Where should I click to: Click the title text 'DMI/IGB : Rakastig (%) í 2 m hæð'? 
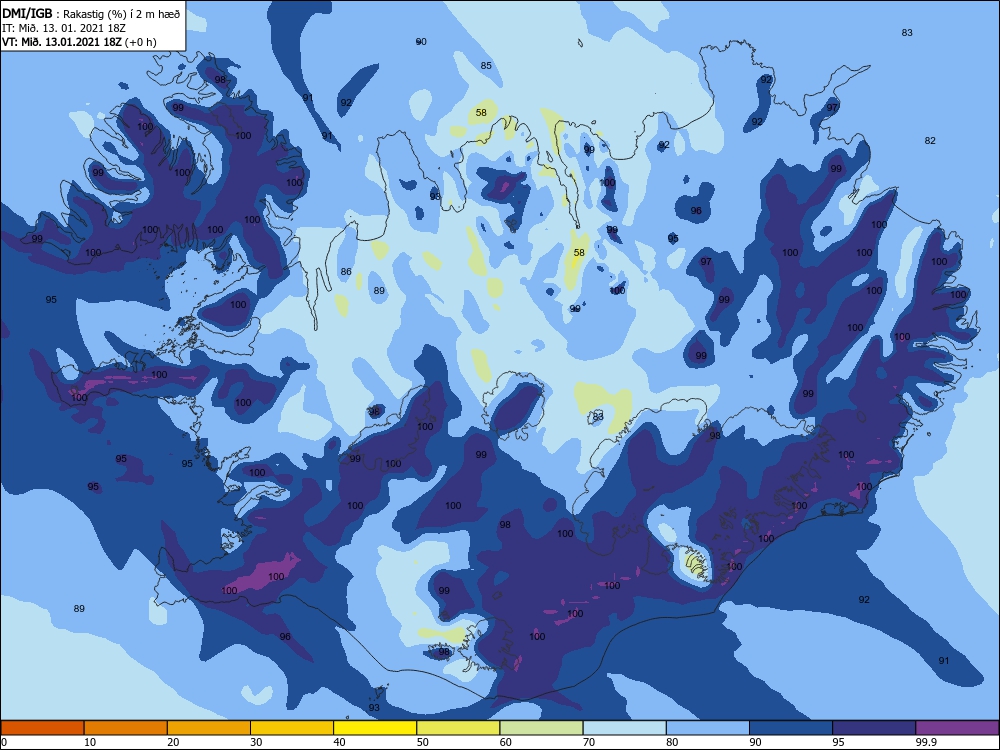click(x=91, y=13)
